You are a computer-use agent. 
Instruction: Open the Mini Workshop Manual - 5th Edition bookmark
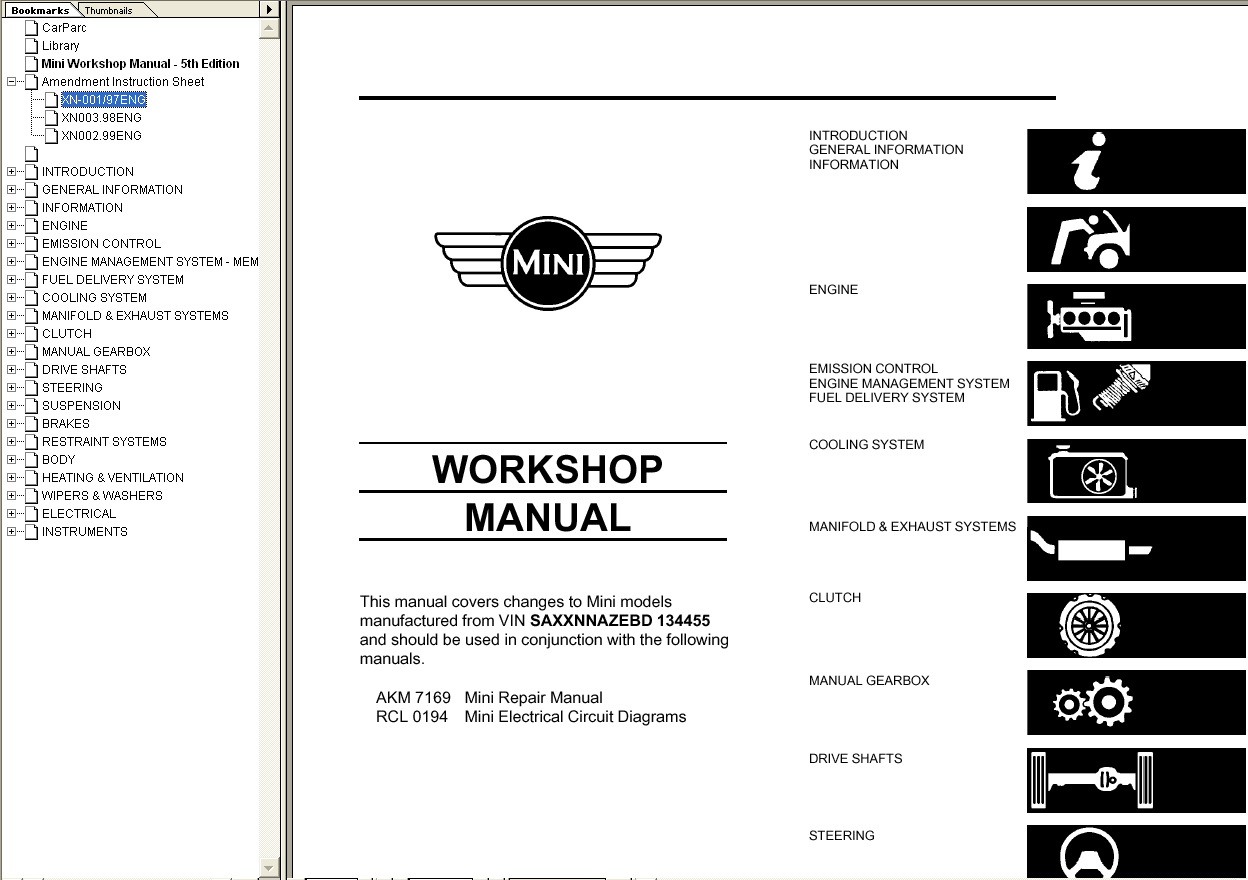pos(140,64)
